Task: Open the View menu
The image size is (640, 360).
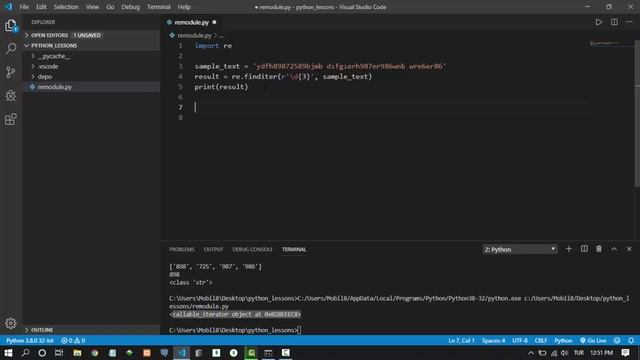Action: pyautogui.click(x=92, y=7)
